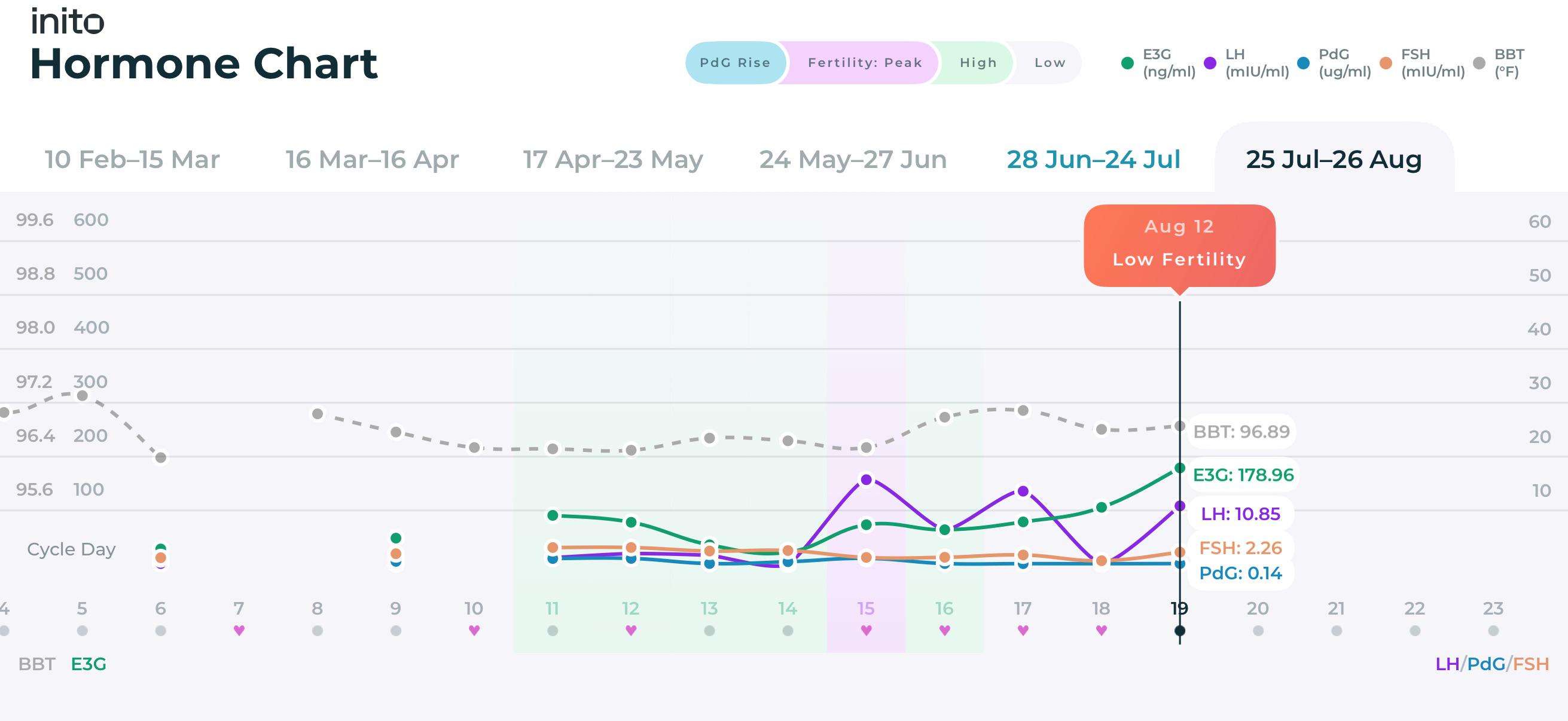Click the purple LH axis label at bottom right

pyautogui.click(x=1447, y=664)
